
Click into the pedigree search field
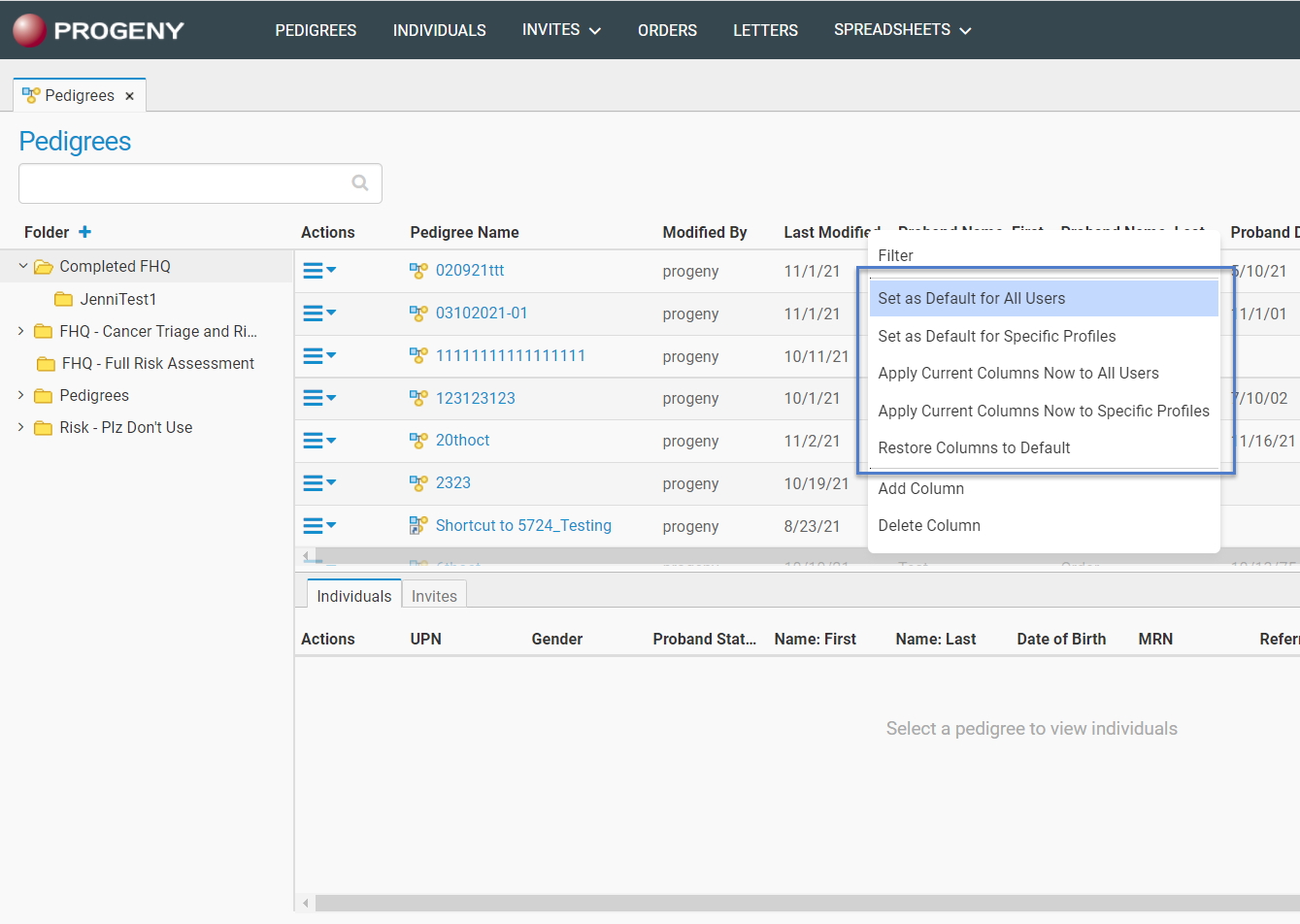point(184,183)
